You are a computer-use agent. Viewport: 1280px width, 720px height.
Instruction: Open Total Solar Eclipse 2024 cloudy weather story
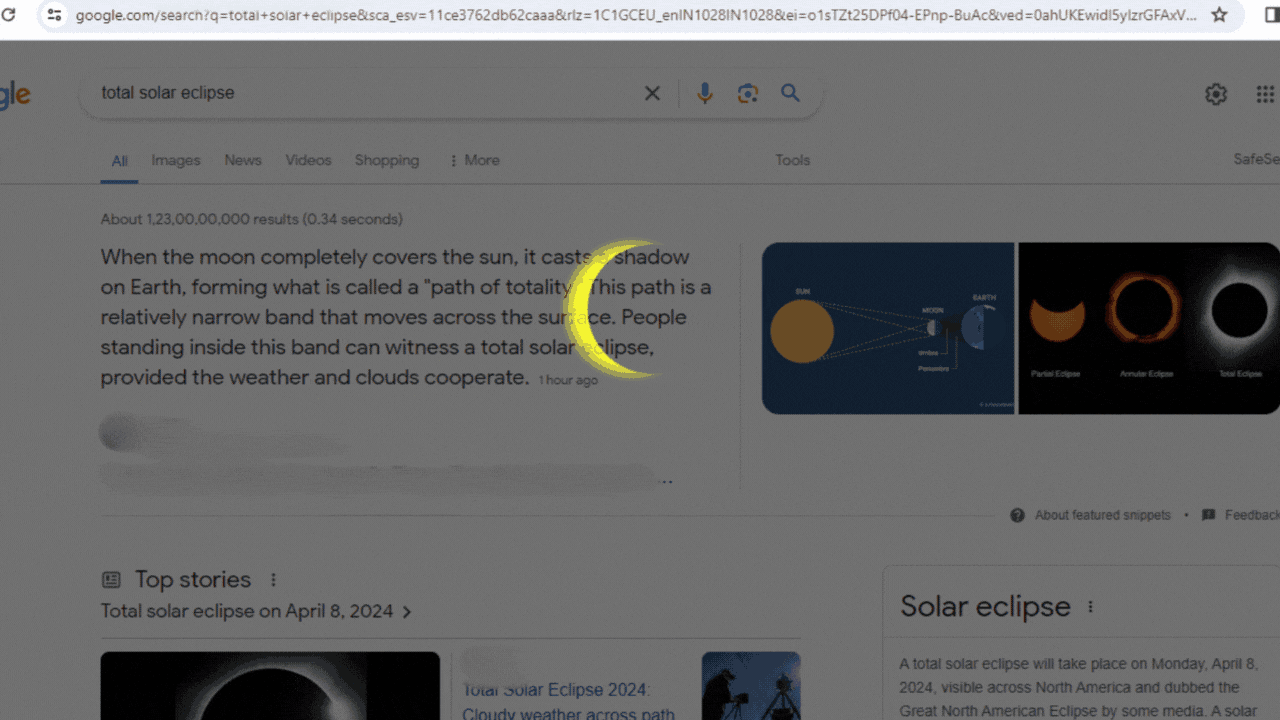pyautogui.click(x=569, y=702)
